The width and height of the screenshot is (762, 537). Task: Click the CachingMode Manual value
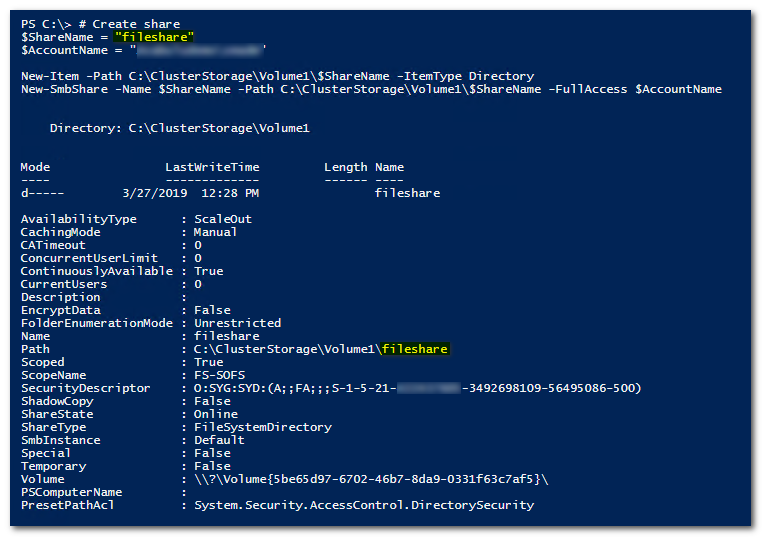(216, 232)
